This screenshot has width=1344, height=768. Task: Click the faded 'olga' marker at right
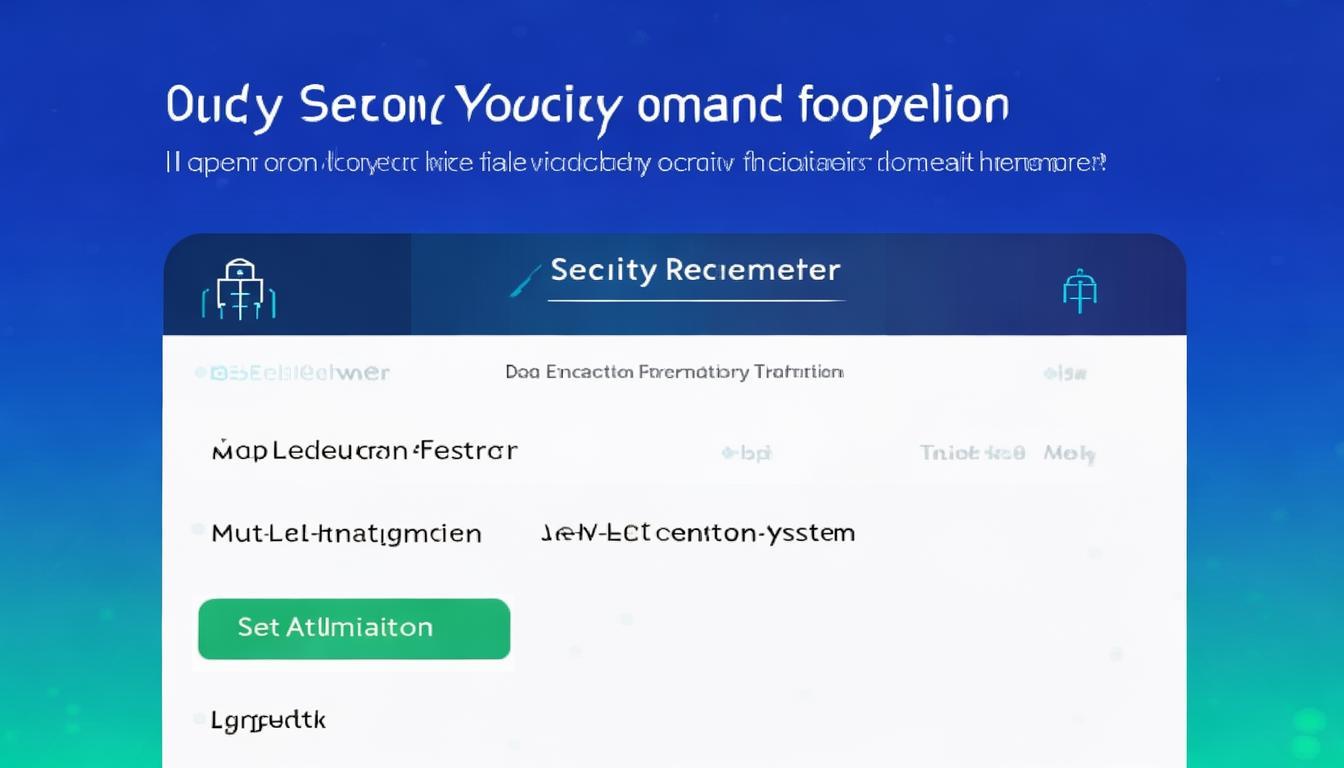[1065, 373]
